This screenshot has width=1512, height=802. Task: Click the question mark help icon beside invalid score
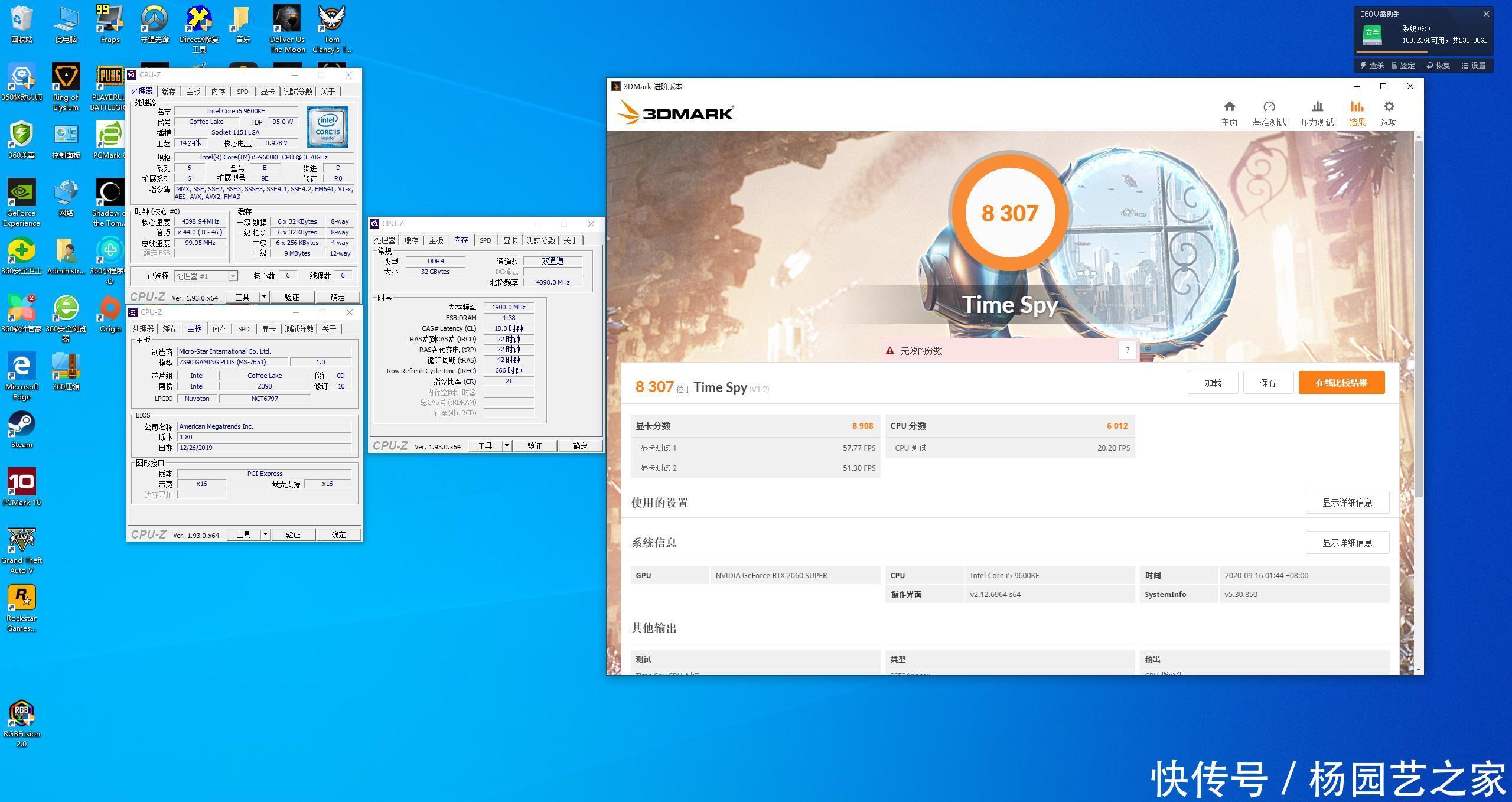pyautogui.click(x=1127, y=350)
